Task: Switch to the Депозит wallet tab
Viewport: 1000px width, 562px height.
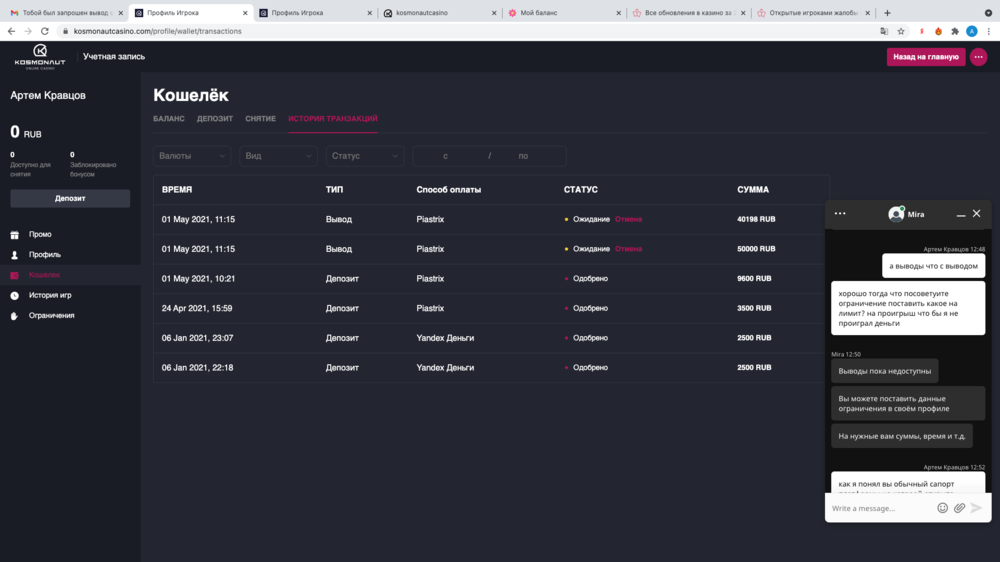Action: tap(215, 119)
